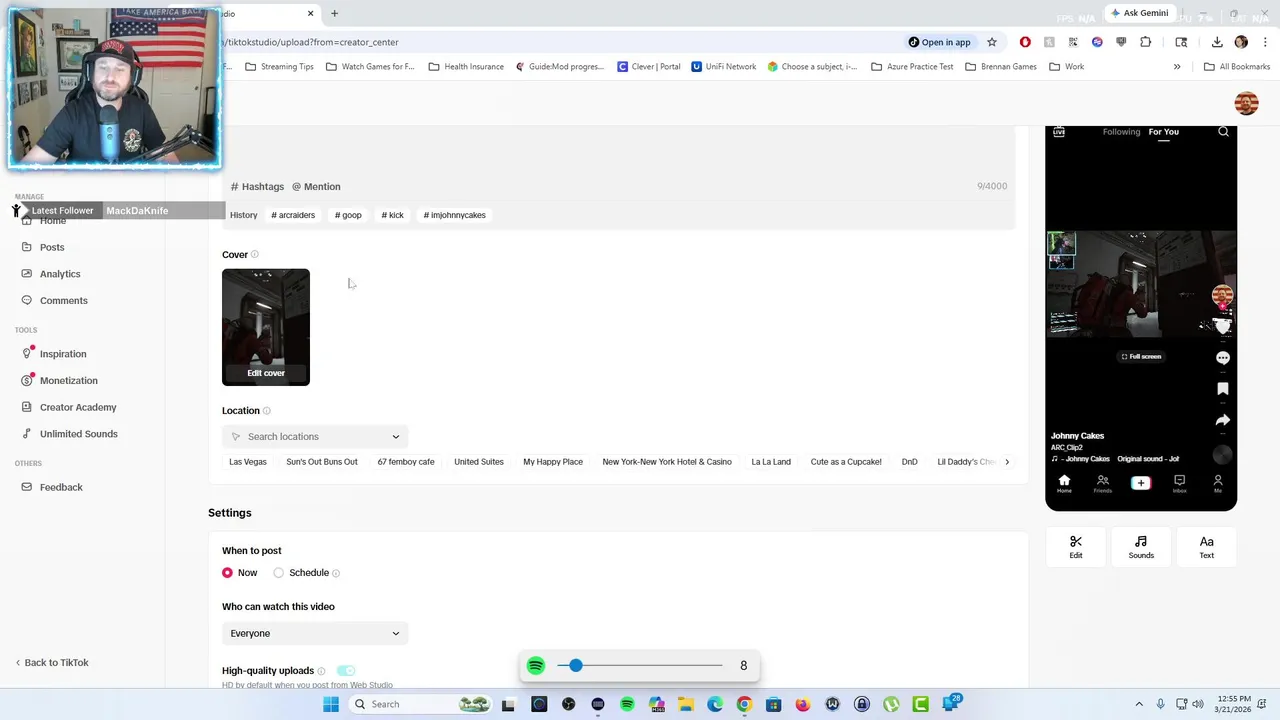This screenshot has height=720, width=1280.
Task: Open Brennan Games bookmark folder
Action: coord(1001,67)
